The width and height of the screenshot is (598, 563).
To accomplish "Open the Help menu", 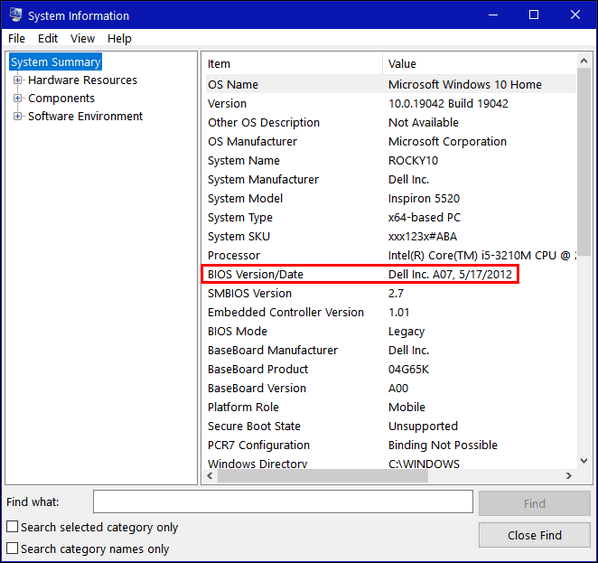I will [x=119, y=39].
